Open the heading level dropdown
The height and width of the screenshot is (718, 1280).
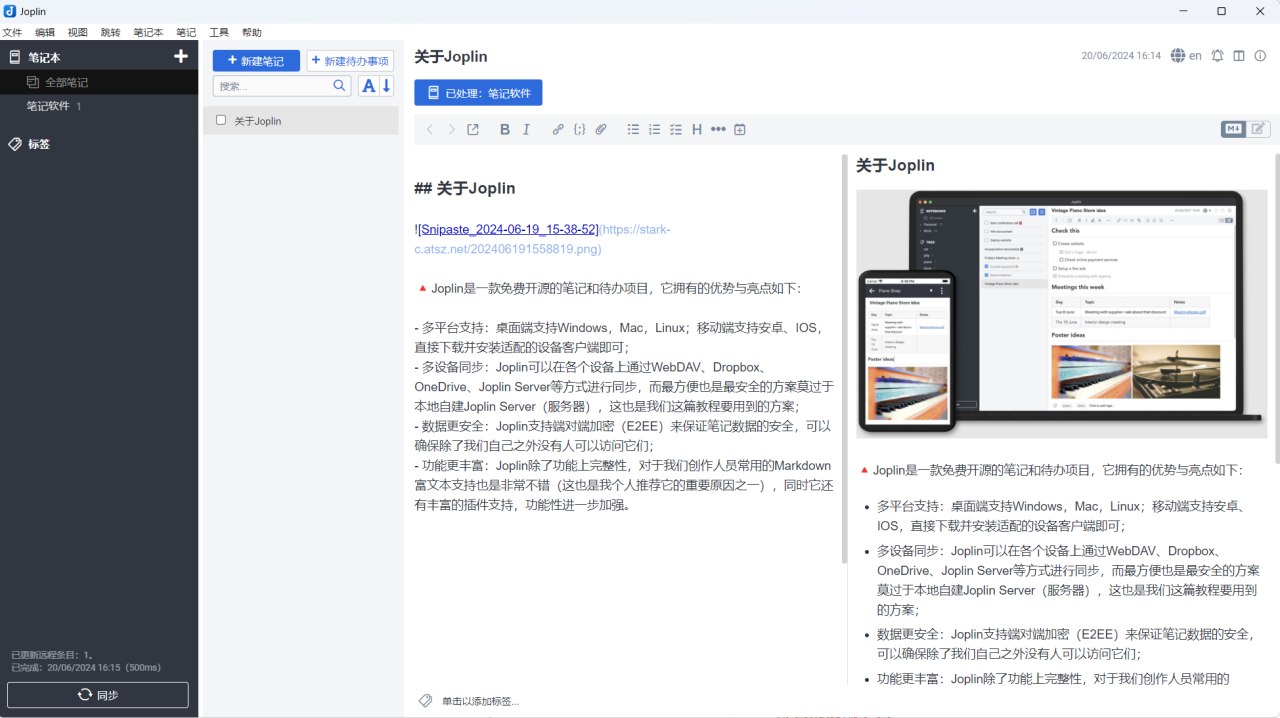click(696, 129)
